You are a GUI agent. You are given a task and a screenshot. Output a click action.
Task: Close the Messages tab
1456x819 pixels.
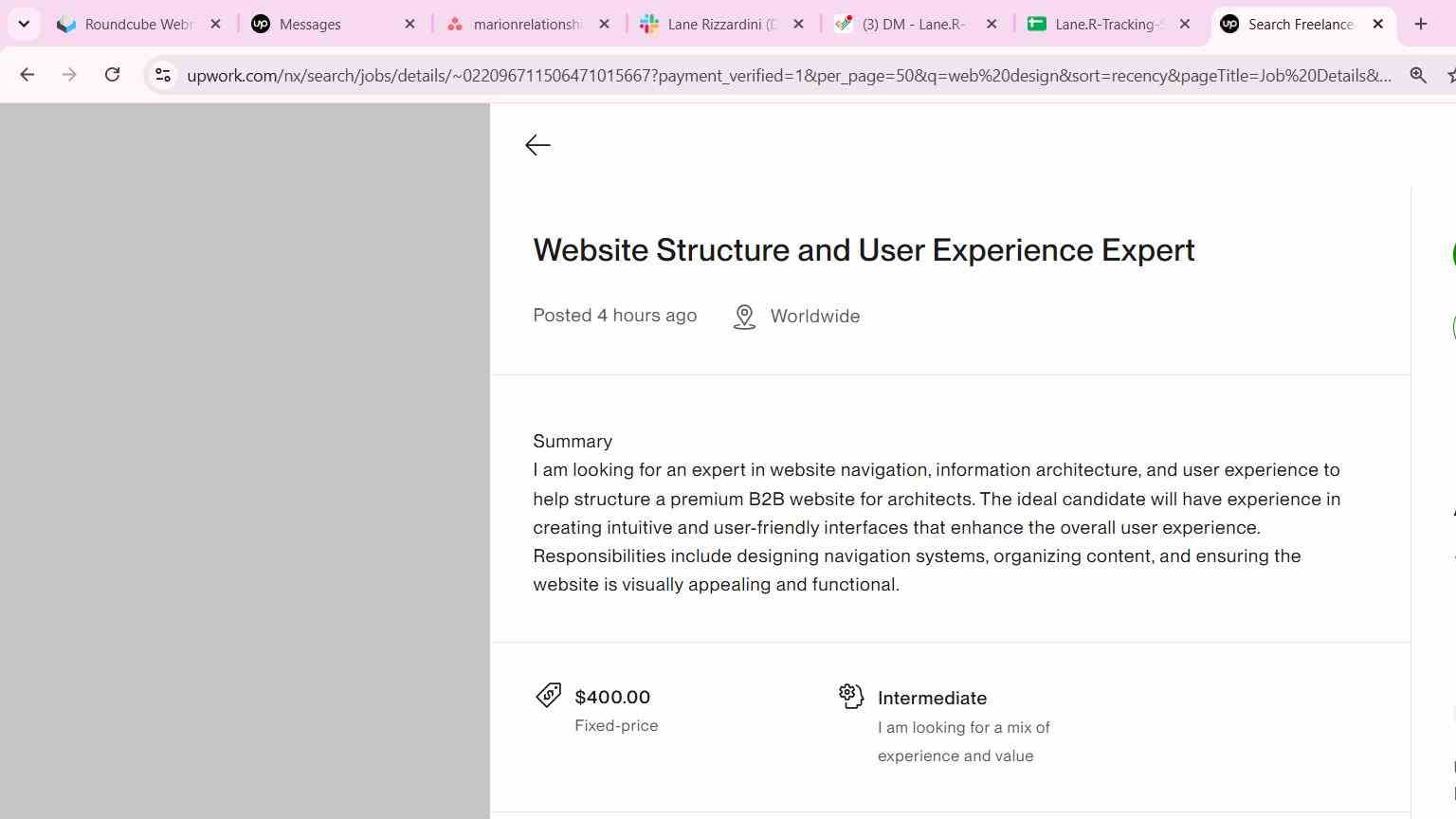tap(409, 24)
